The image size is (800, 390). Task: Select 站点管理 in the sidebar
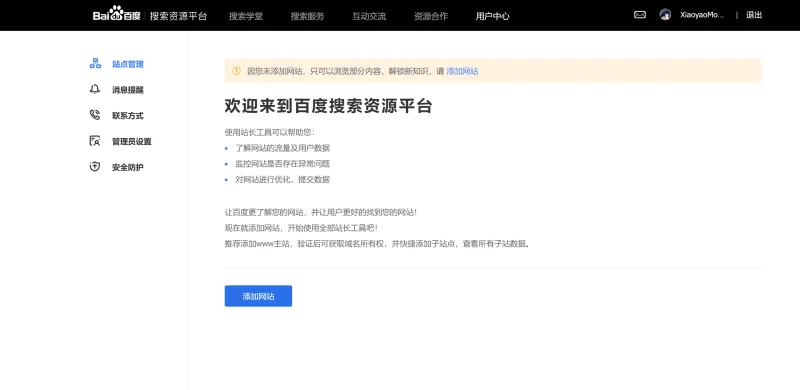[128, 64]
